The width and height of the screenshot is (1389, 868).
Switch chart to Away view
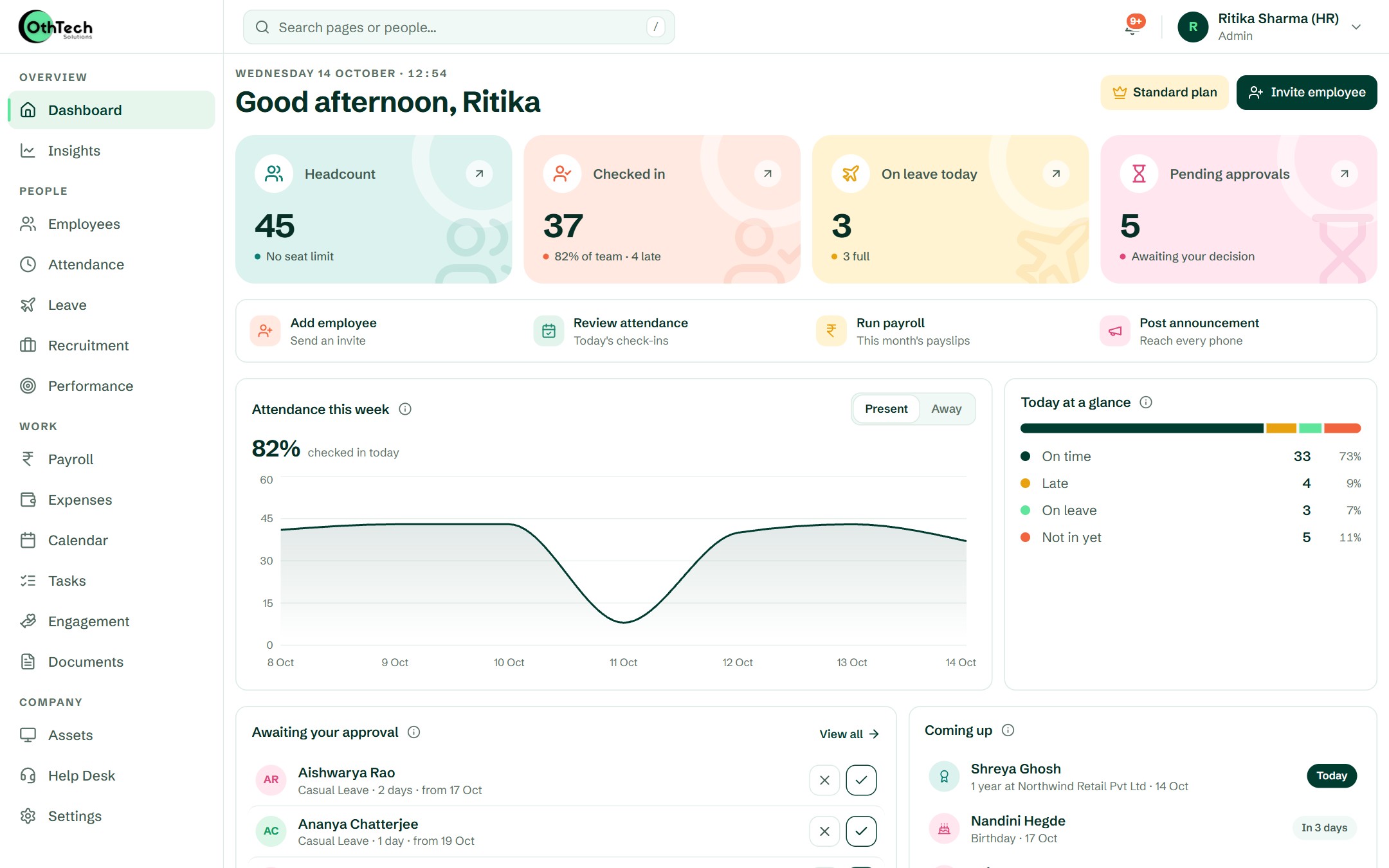point(946,409)
